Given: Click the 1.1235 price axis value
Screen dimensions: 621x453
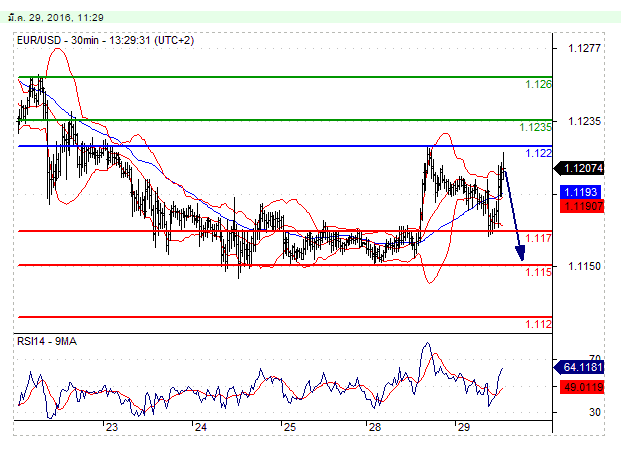Looking at the screenshot, I should tap(584, 121).
